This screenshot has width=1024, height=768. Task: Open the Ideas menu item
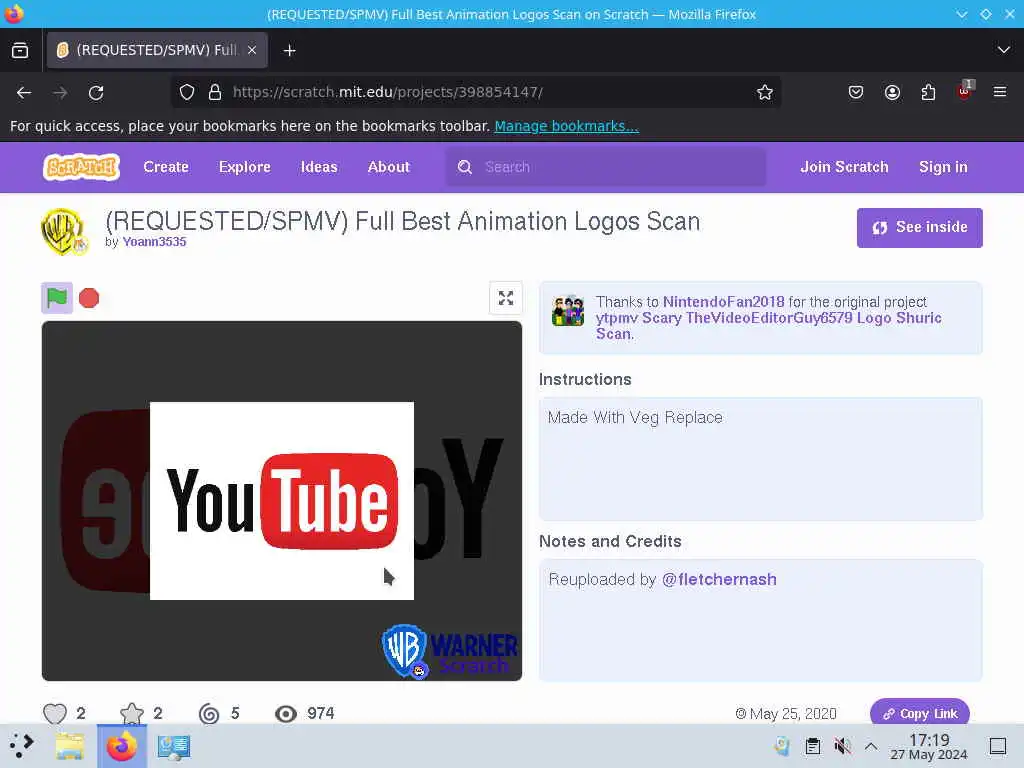pos(319,167)
